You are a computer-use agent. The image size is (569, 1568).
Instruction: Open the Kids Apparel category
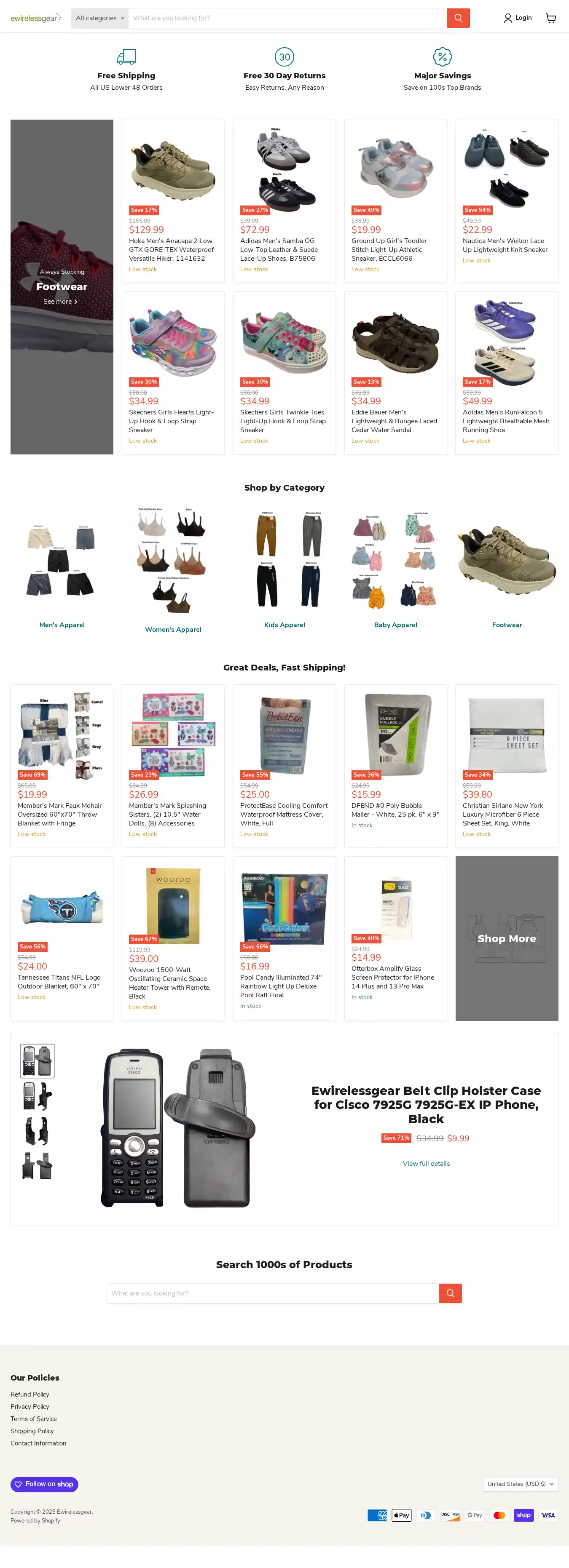(x=284, y=625)
